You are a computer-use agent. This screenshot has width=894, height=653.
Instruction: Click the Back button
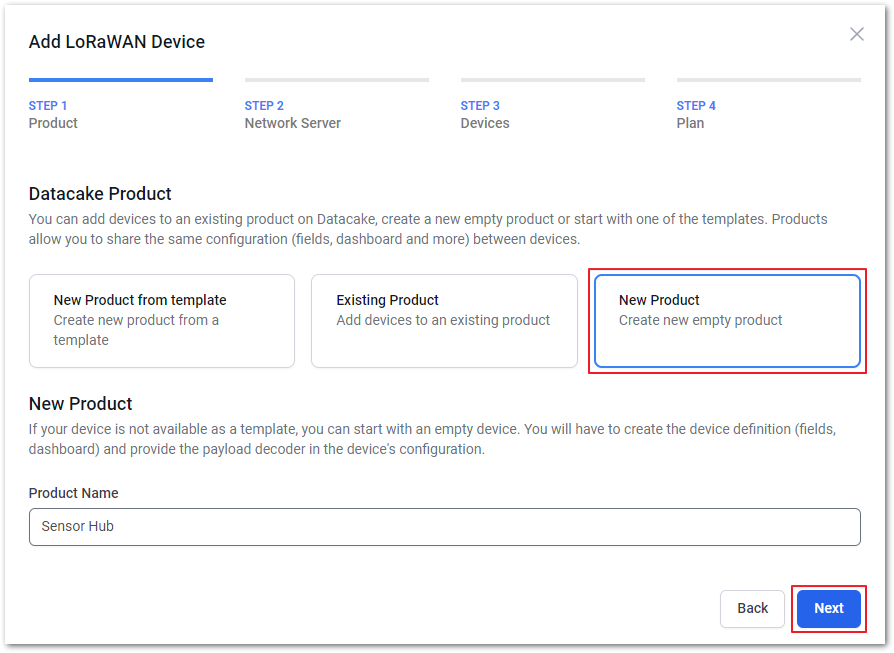pos(752,609)
